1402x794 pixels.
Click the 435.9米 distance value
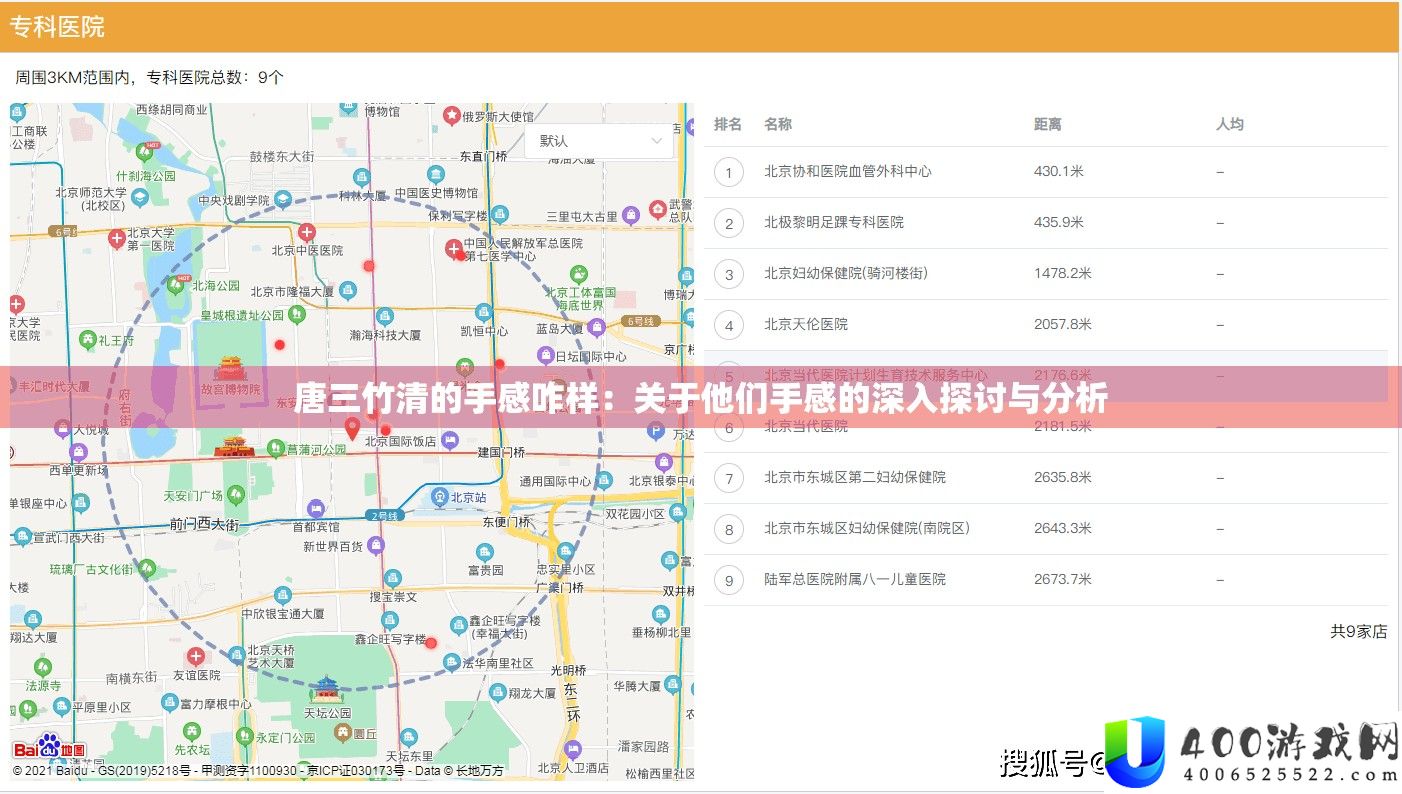pos(1059,222)
